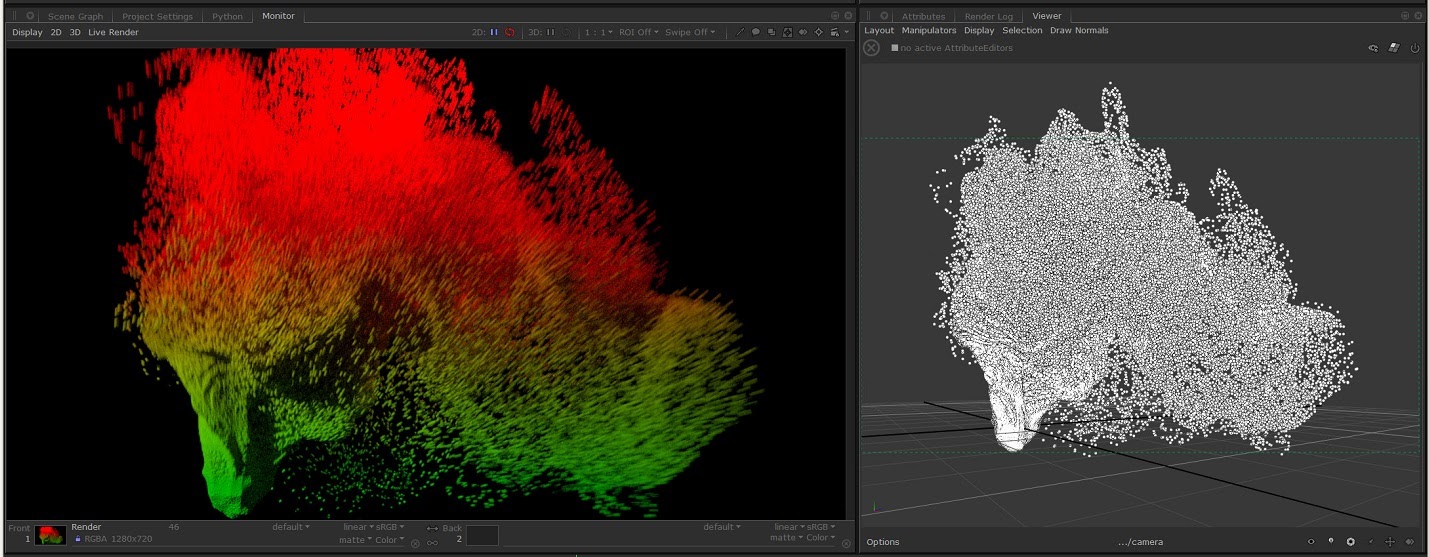Click the link buffers infinity icon

click(x=432, y=543)
